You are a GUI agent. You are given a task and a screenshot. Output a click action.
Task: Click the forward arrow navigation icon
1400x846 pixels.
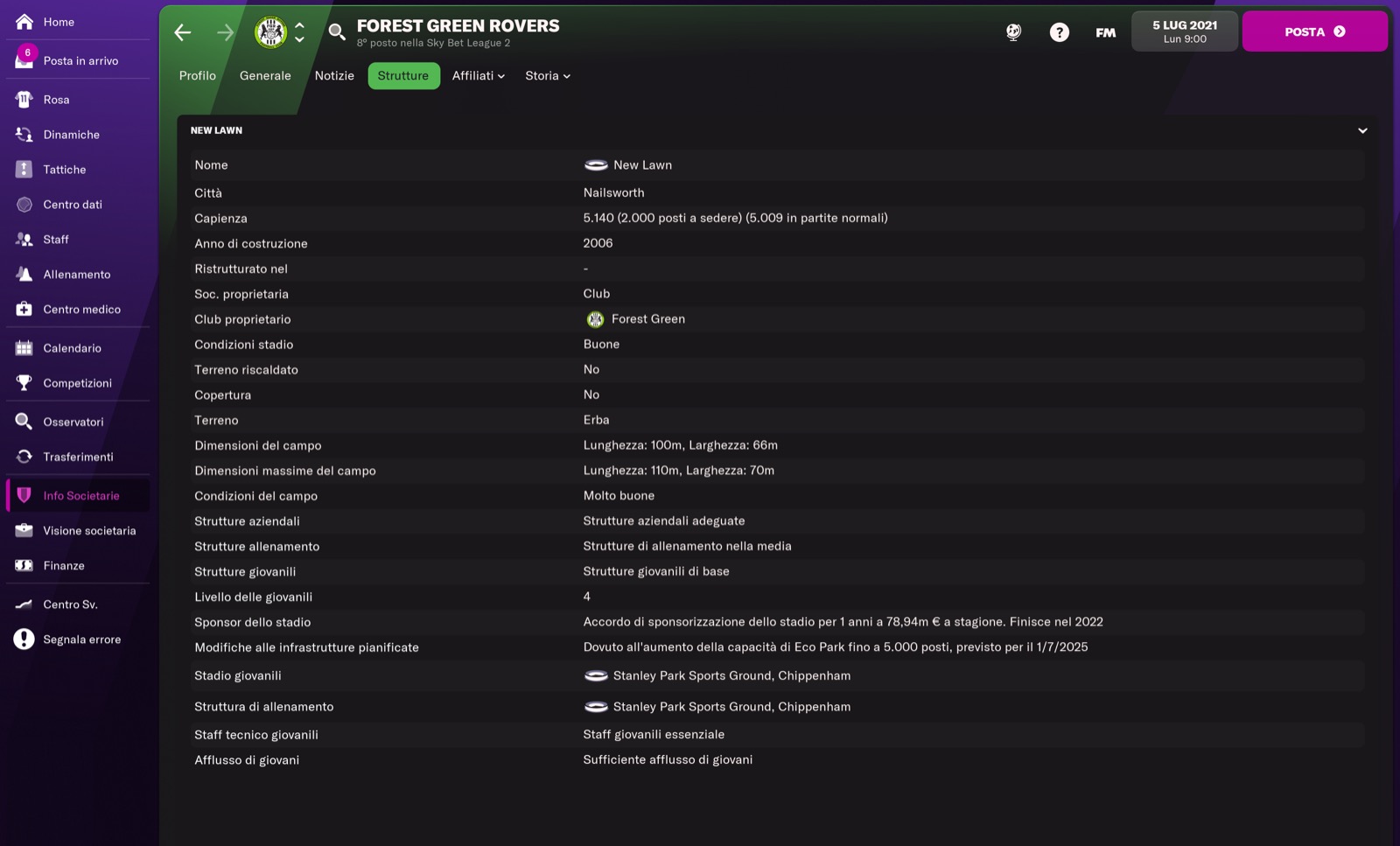(x=226, y=32)
